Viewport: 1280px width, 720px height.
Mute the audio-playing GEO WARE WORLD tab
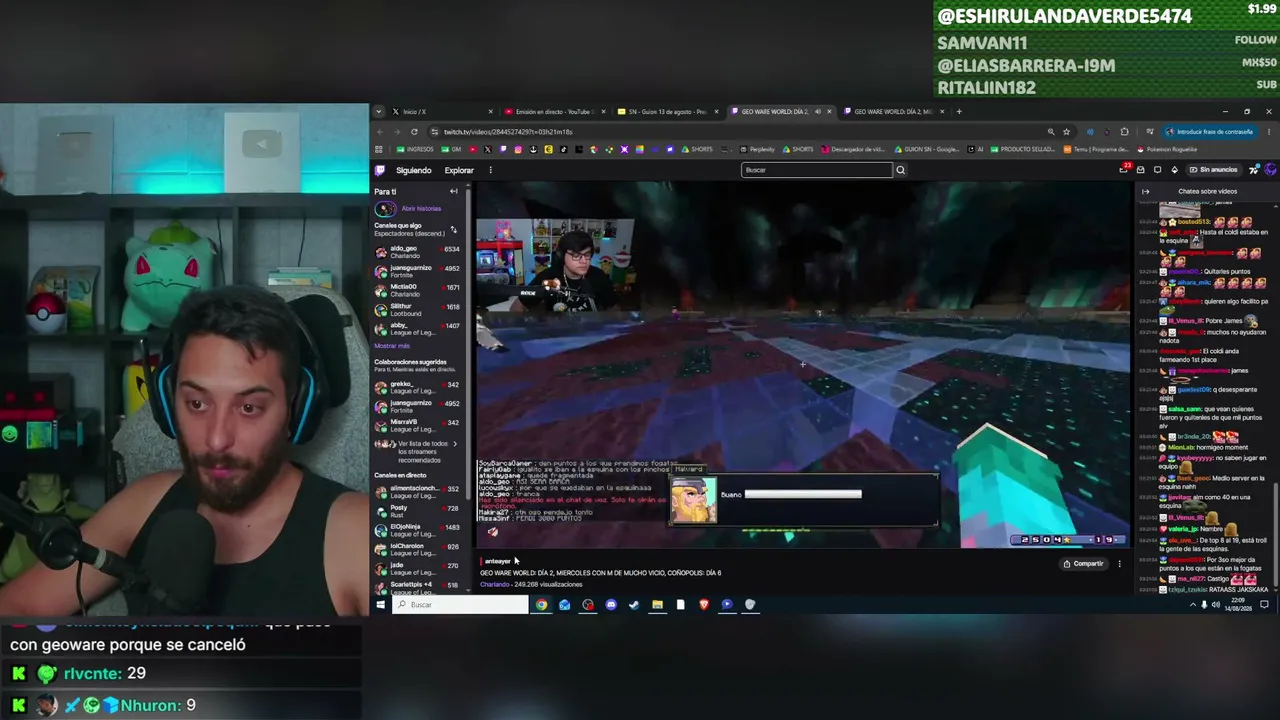(818, 111)
